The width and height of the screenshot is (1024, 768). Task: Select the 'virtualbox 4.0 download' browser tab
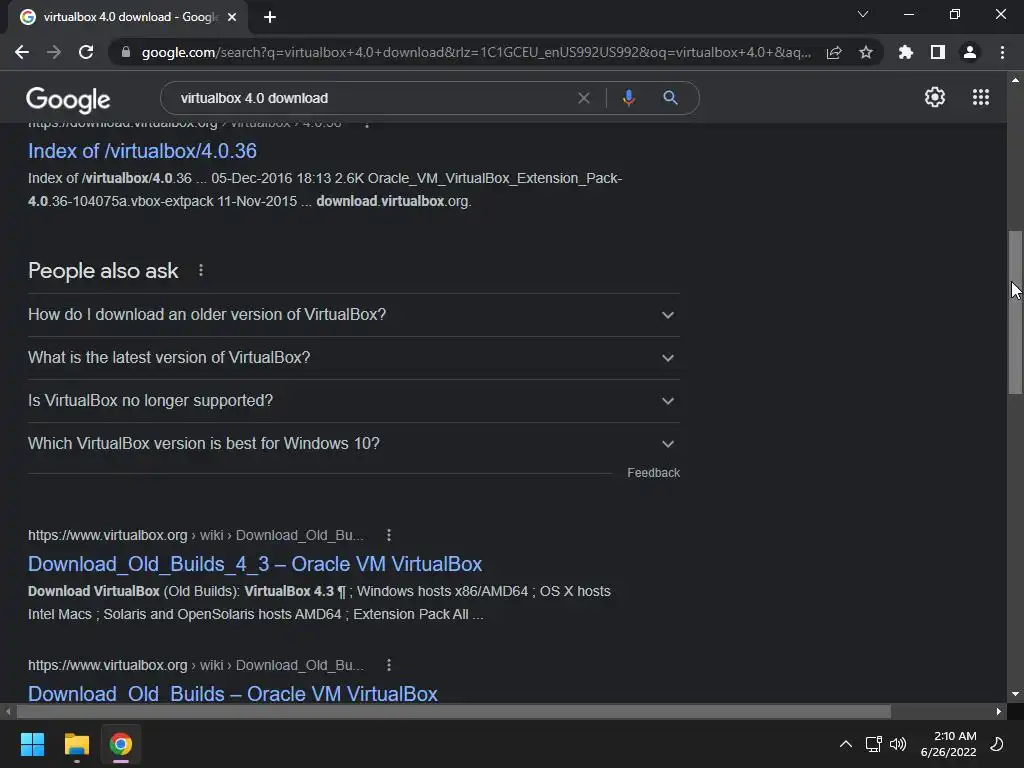click(x=128, y=18)
